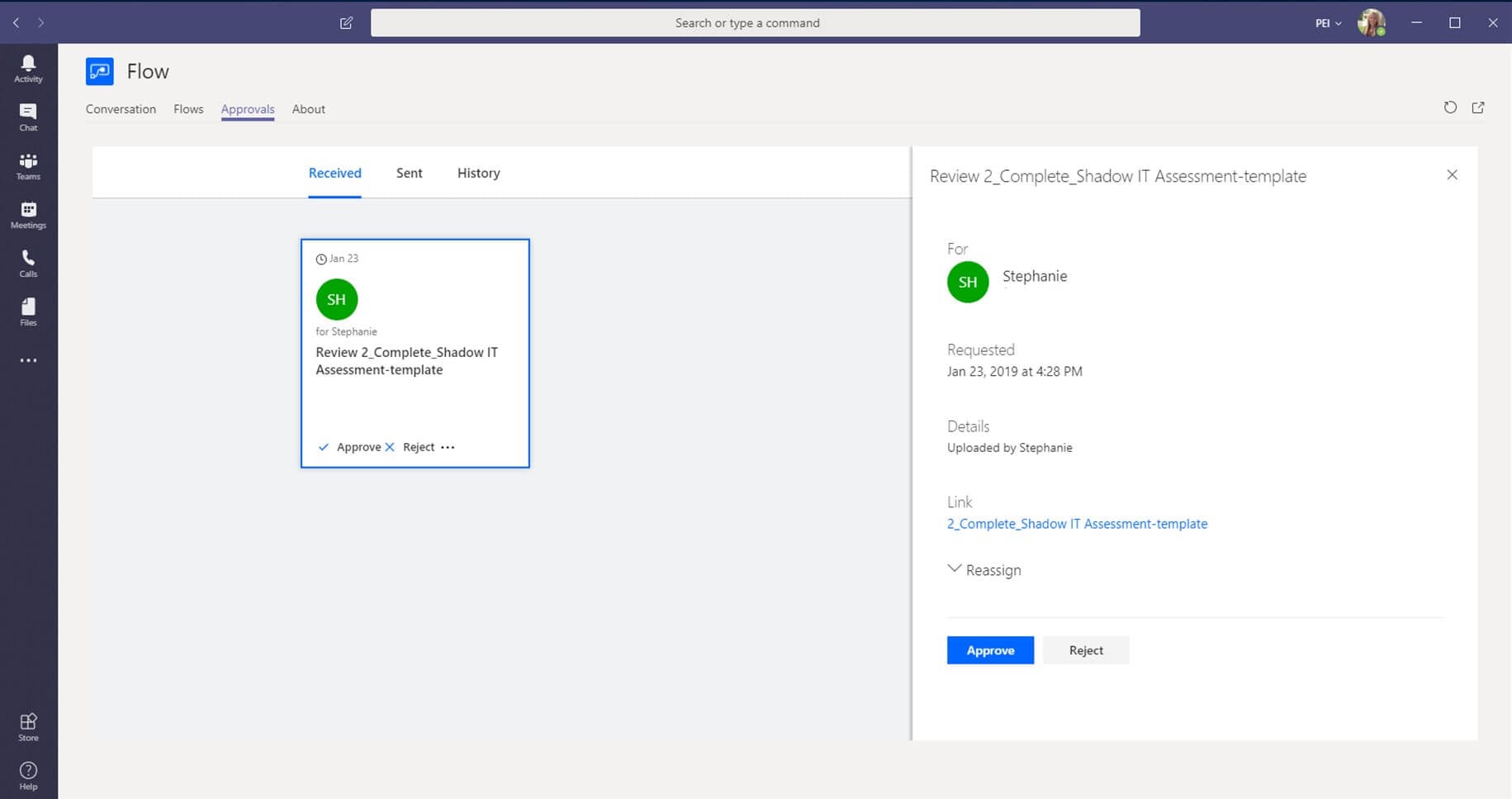Open the About tab
This screenshot has height=799, width=1512.
click(x=309, y=109)
